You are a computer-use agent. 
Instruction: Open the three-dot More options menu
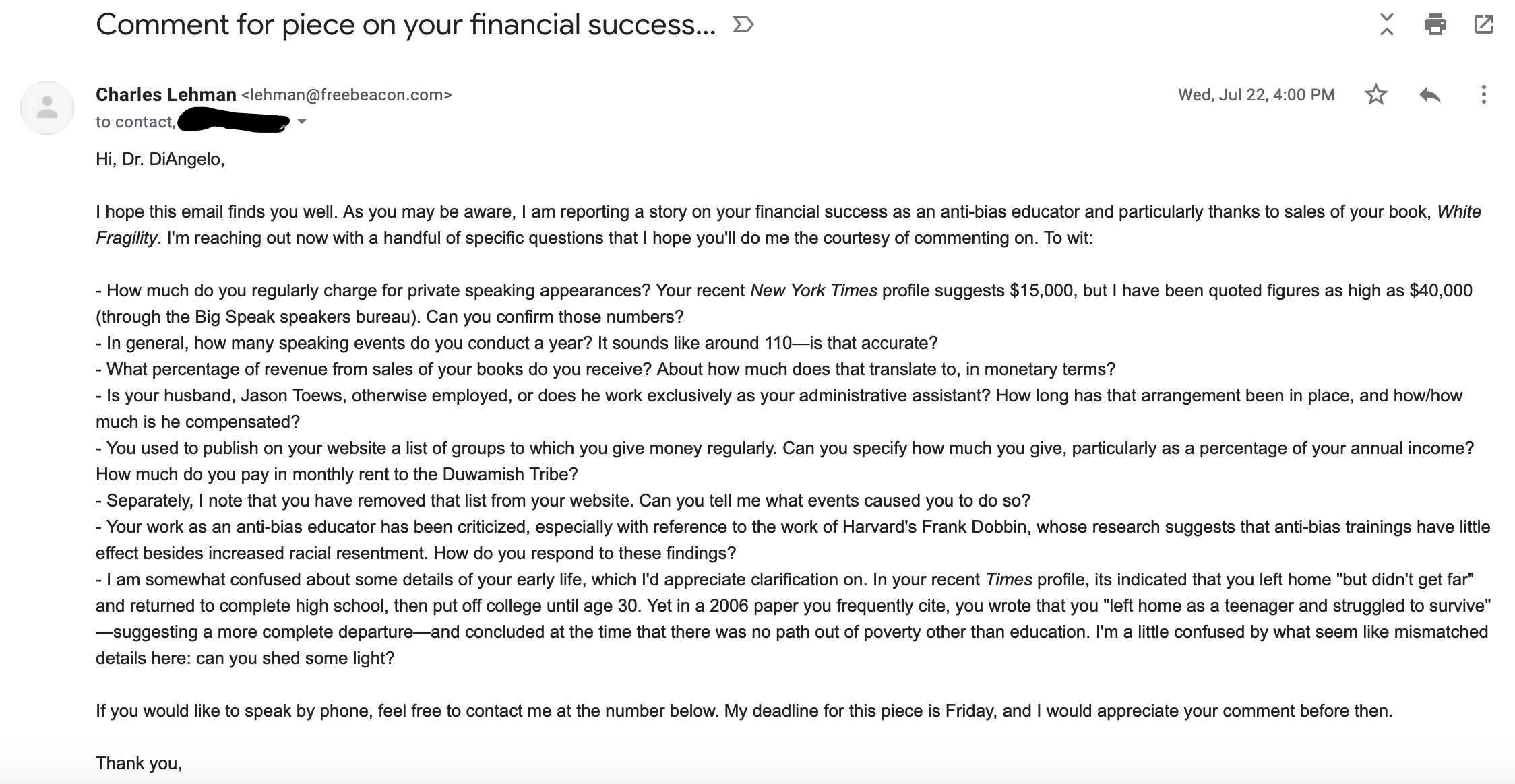pyautogui.click(x=1483, y=94)
